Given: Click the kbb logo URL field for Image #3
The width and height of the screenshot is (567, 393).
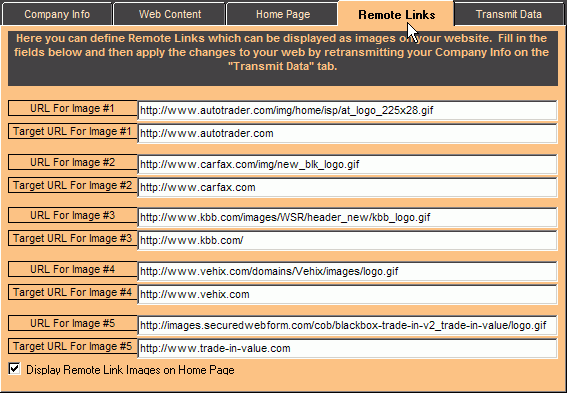Looking at the screenshot, I should (x=347, y=217).
